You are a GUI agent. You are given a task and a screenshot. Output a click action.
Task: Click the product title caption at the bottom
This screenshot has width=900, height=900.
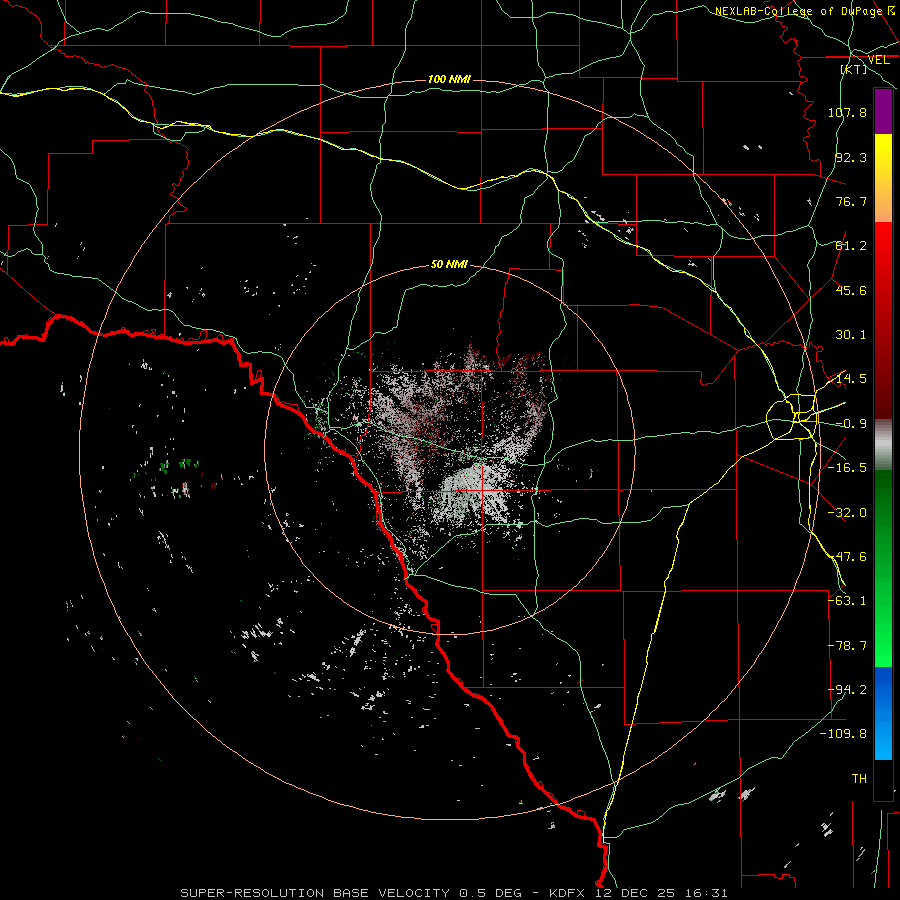click(454, 893)
